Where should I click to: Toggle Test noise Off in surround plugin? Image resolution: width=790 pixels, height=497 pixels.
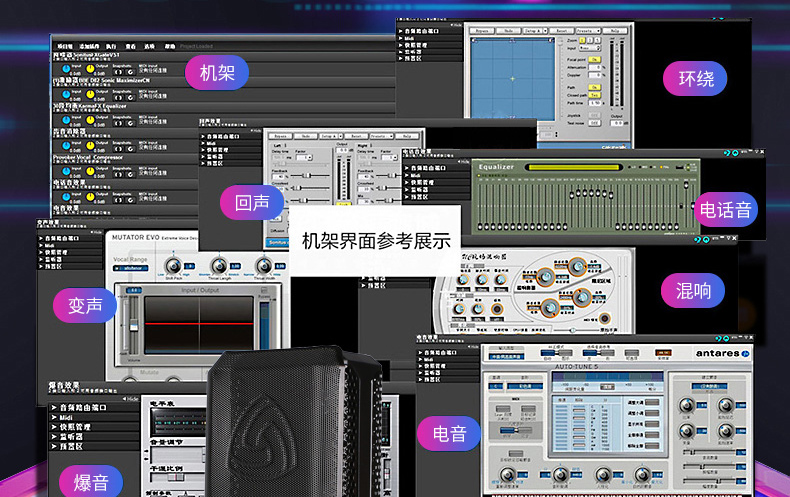(x=595, y=123)
